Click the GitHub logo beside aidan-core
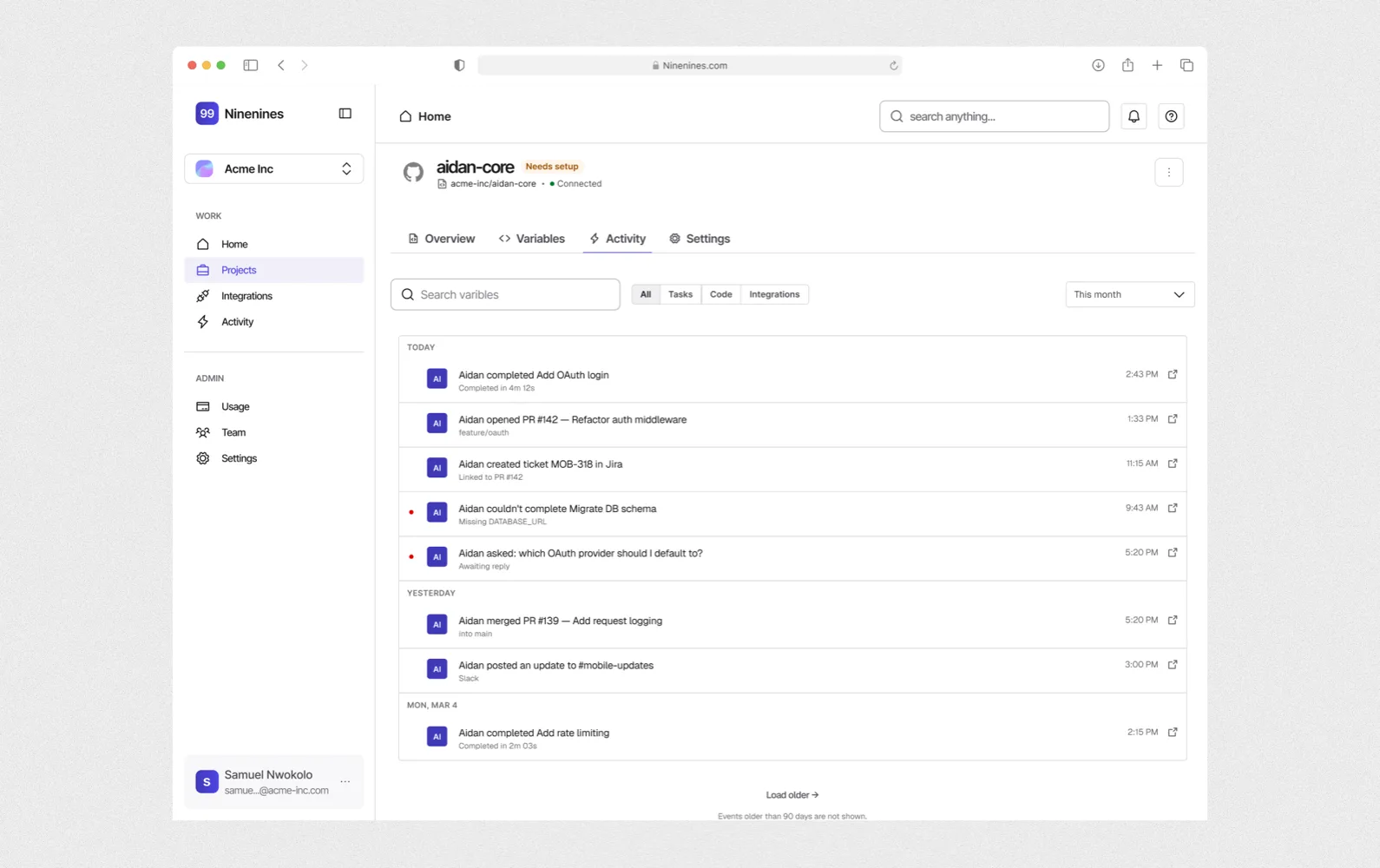The image size is (1380, 868). pyautogui.click(x=413, y=172)
